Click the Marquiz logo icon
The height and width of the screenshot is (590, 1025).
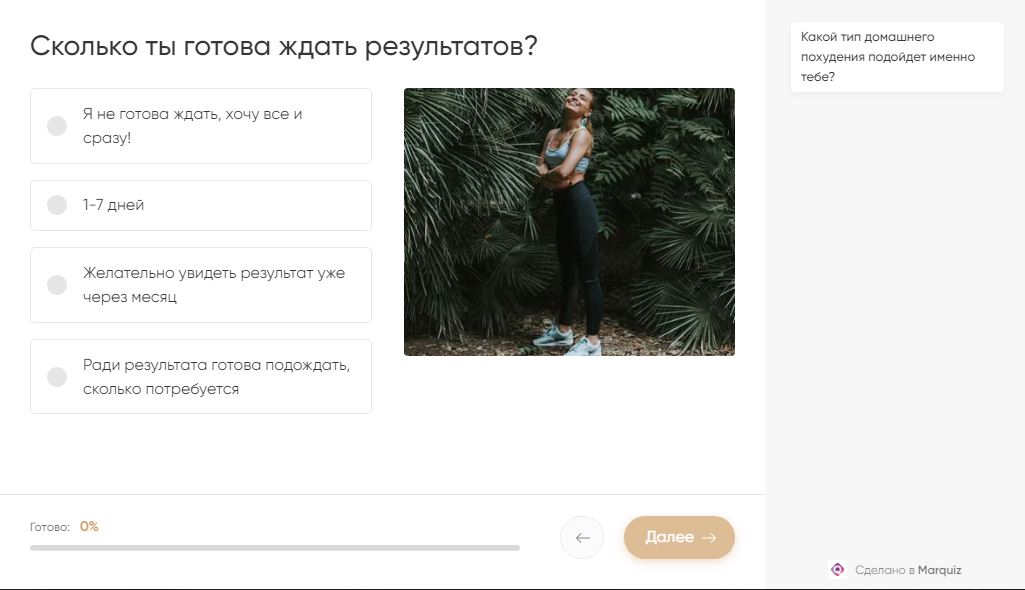tap(838, 570)
